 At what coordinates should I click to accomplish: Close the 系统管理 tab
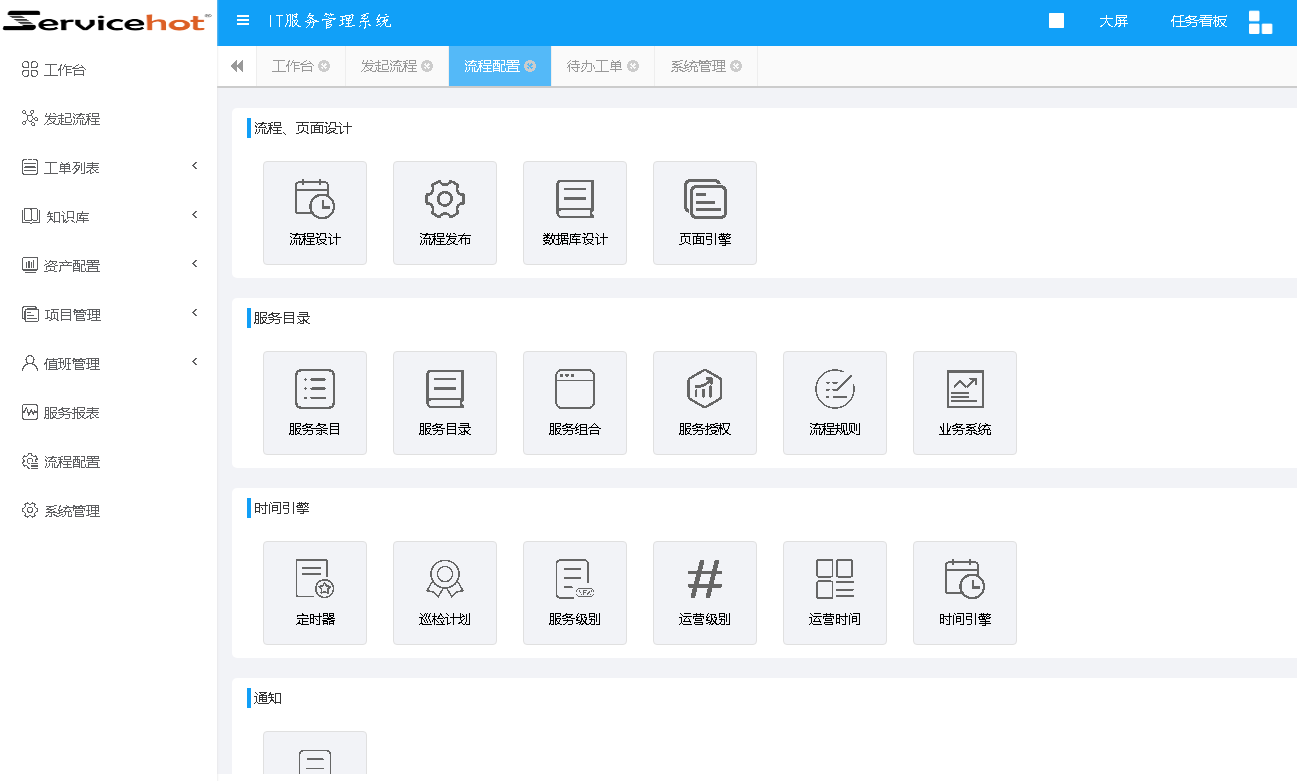(736, 67)
